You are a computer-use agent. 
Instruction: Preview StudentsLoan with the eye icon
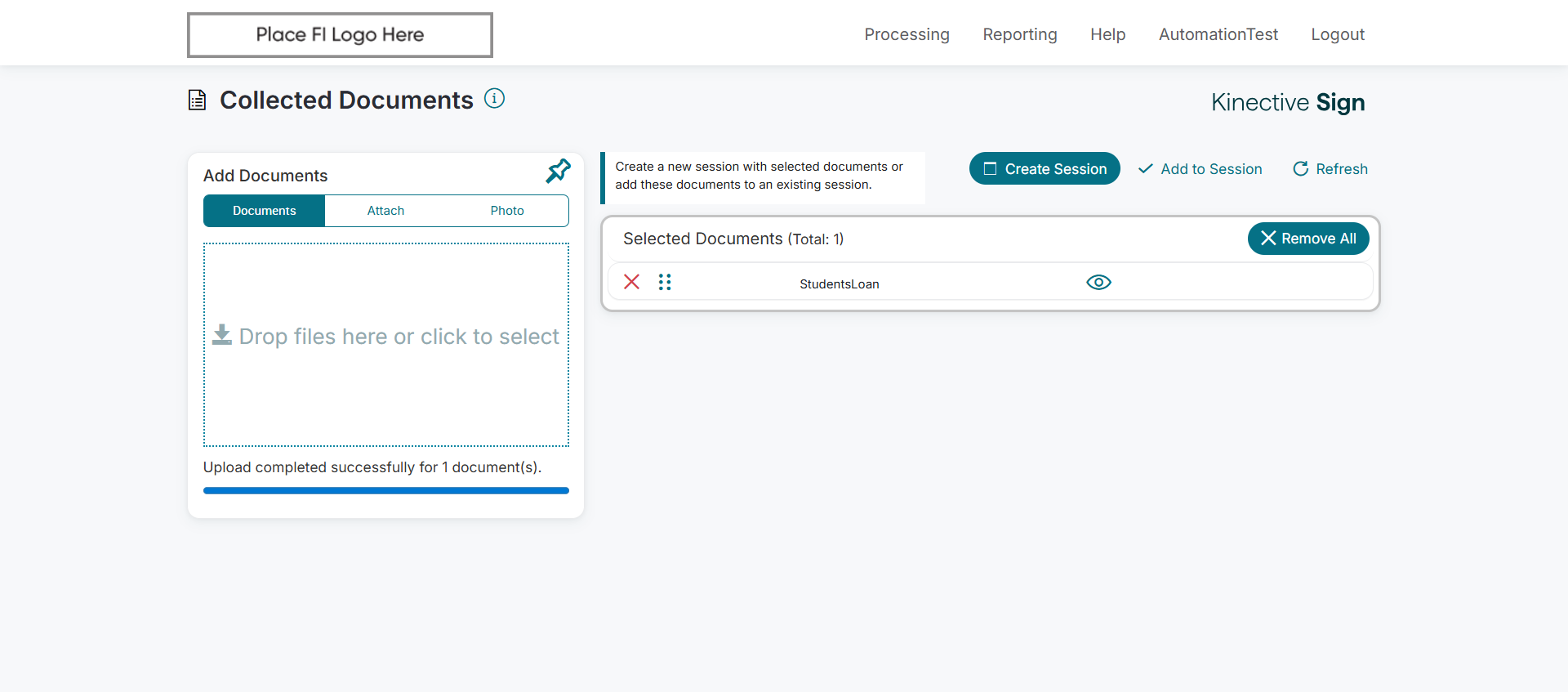click(x=1098, y=282)
